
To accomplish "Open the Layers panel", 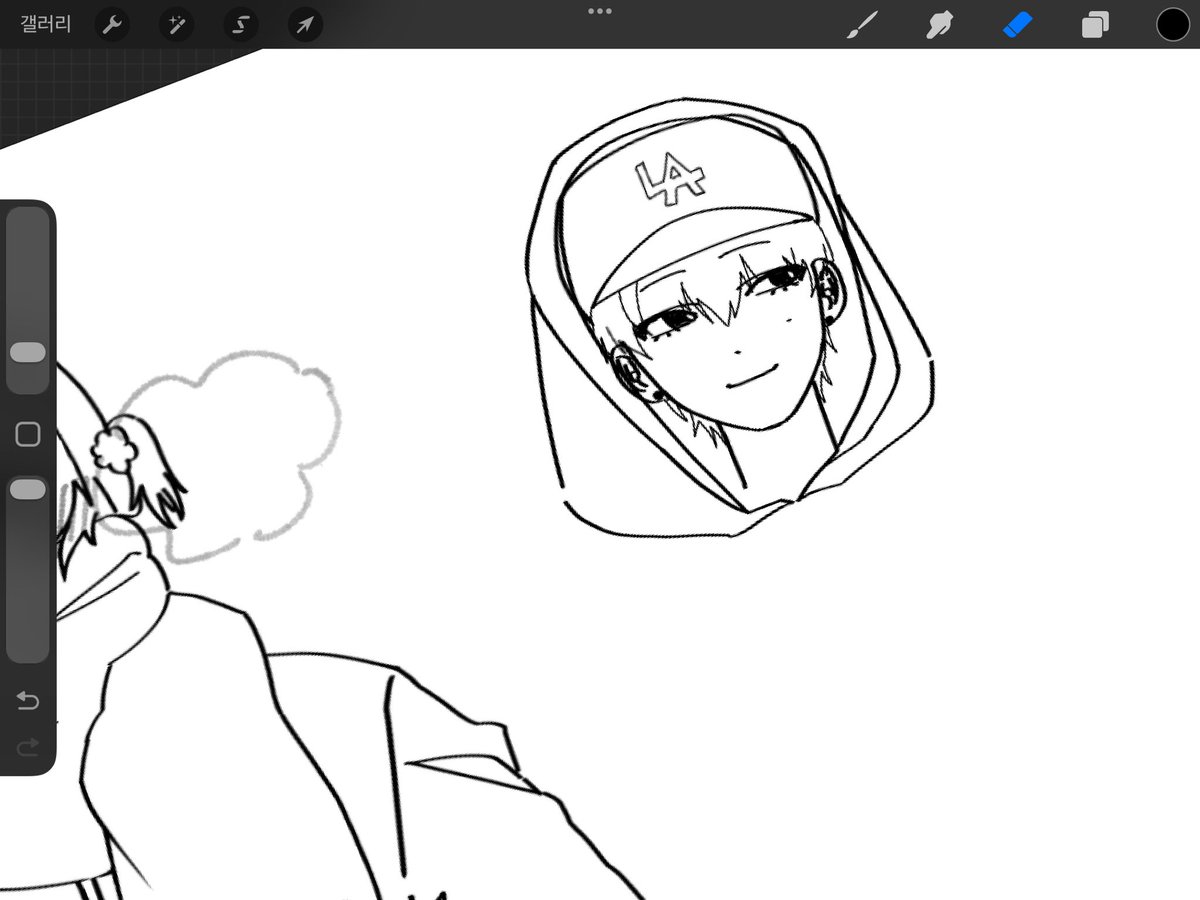I will (1095, 25).
